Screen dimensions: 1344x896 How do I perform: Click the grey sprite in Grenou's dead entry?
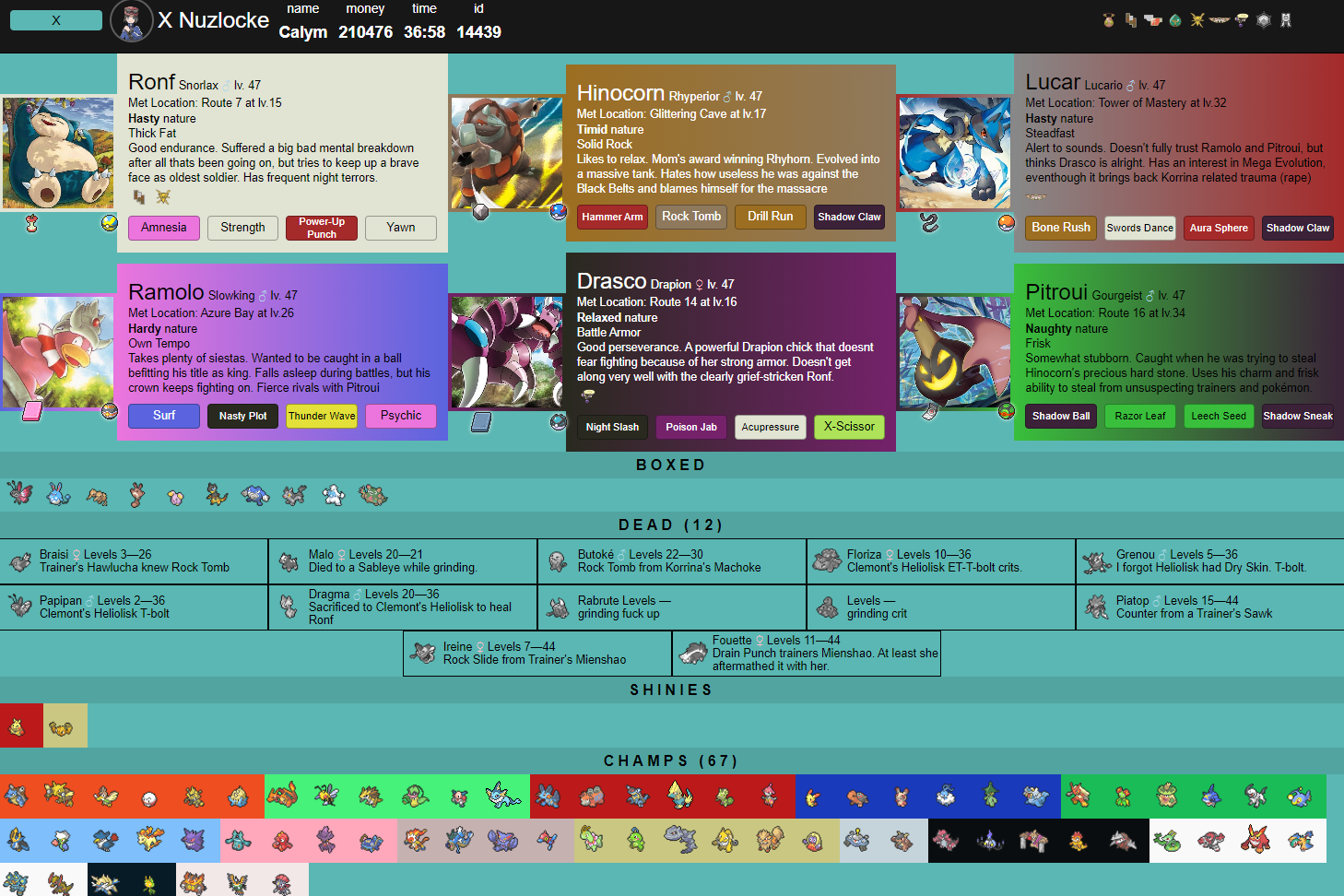point(1097,561)
